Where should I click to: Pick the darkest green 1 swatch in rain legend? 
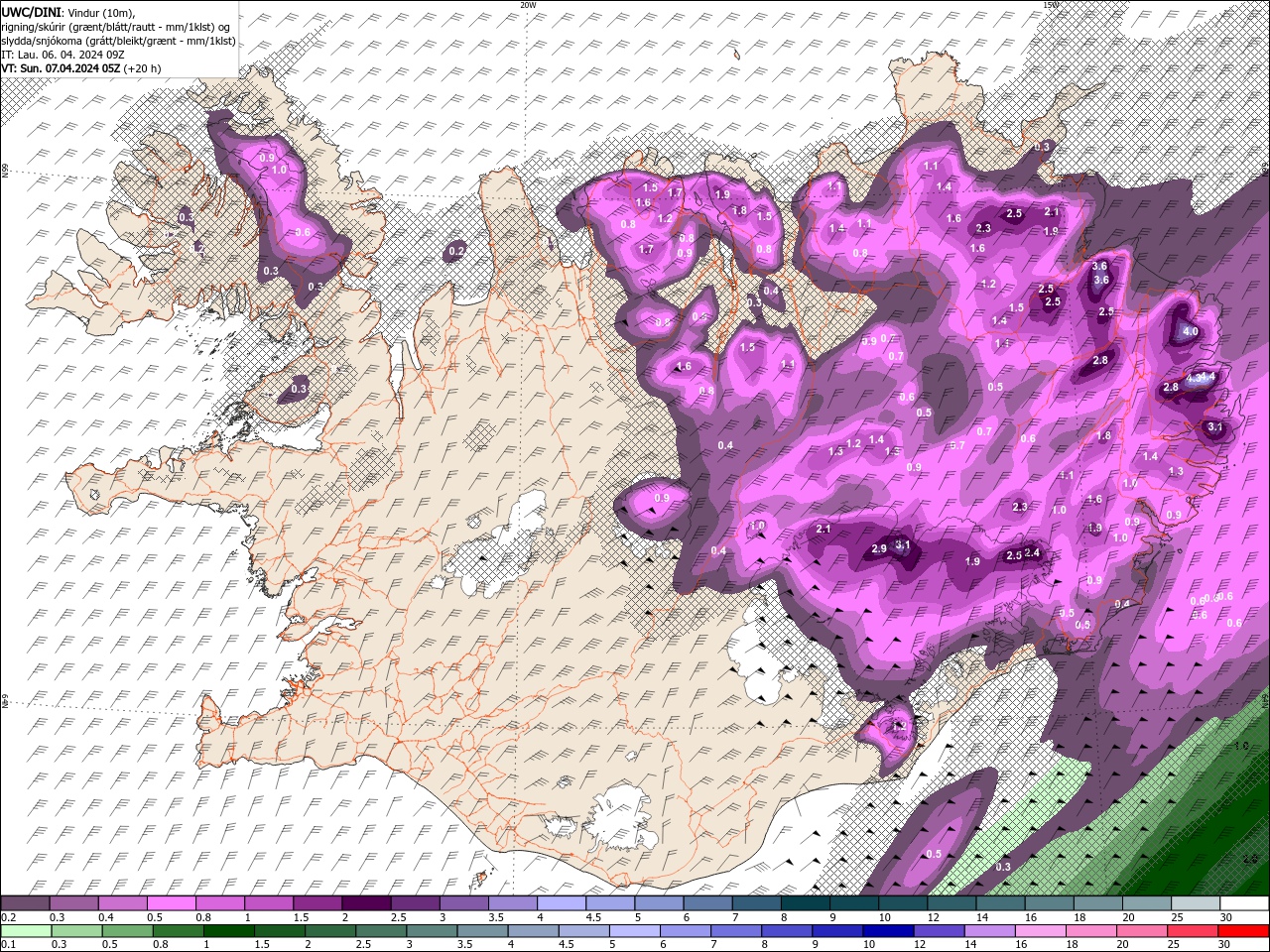pyautogui.click(x=228, y=932)
